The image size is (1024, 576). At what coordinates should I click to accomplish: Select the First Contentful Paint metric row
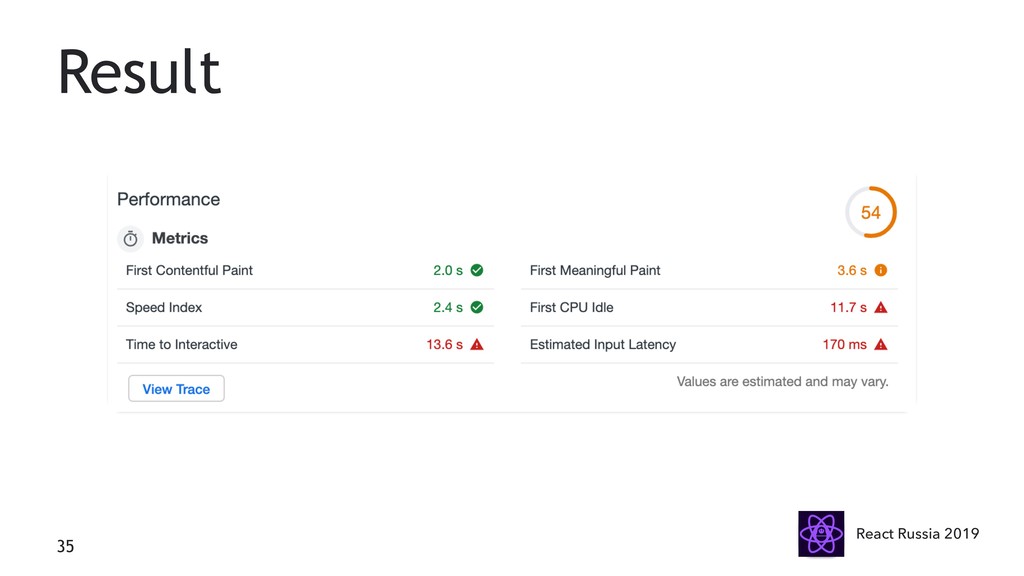click(x=306, y=270)
